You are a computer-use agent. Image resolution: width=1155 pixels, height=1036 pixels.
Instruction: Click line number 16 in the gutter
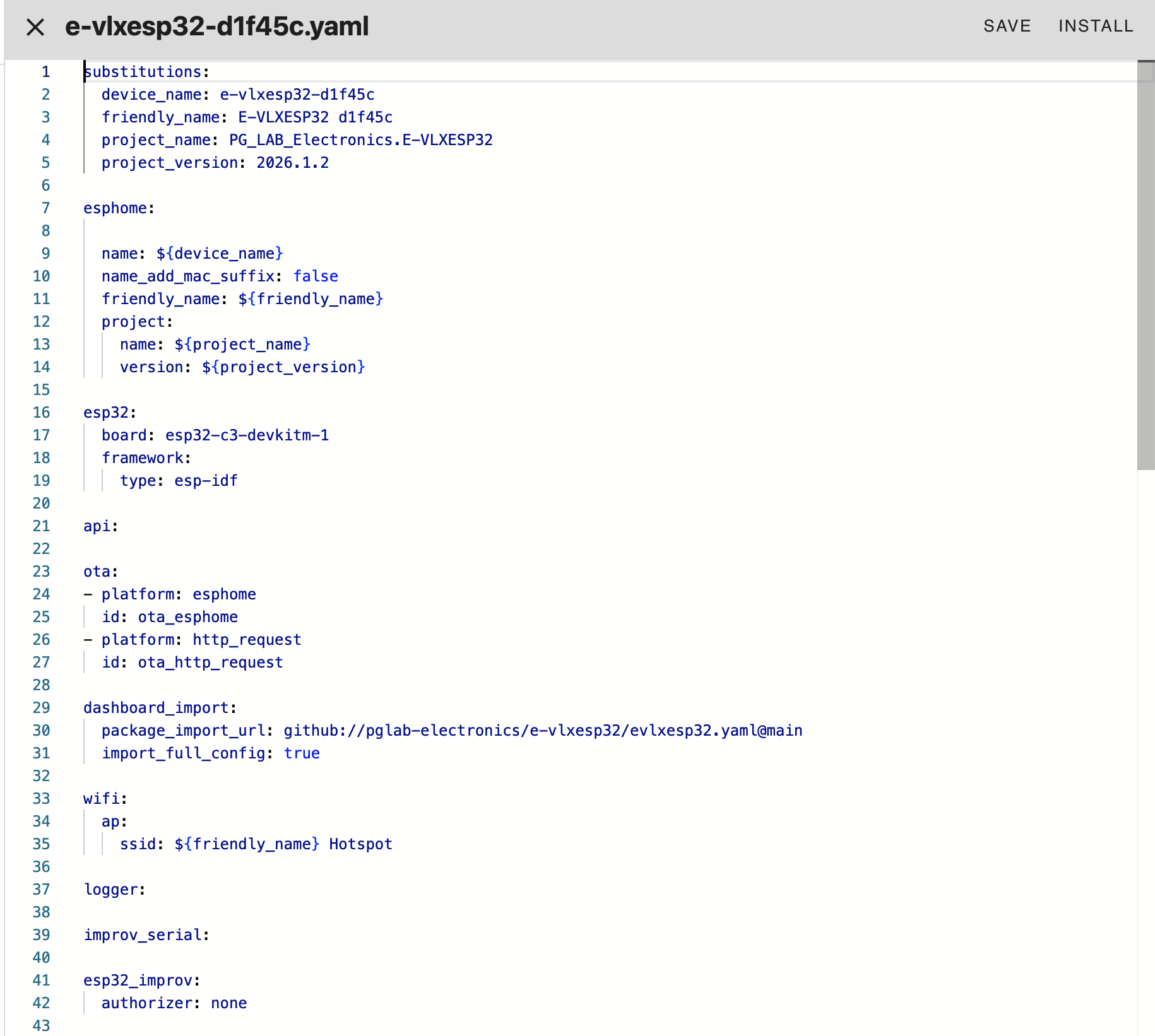click(41, 413)
